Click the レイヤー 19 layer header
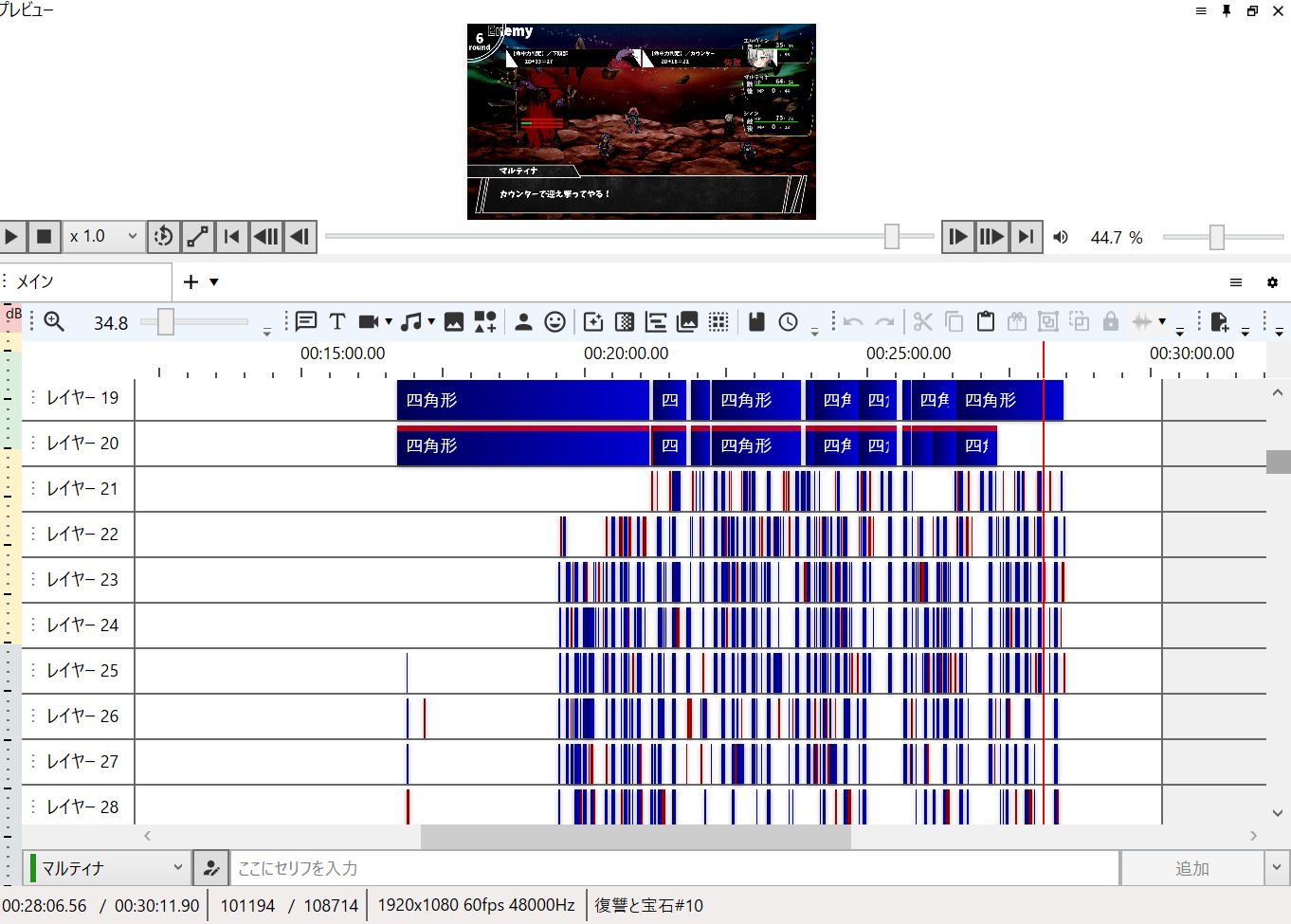 [x=79, y=398]
